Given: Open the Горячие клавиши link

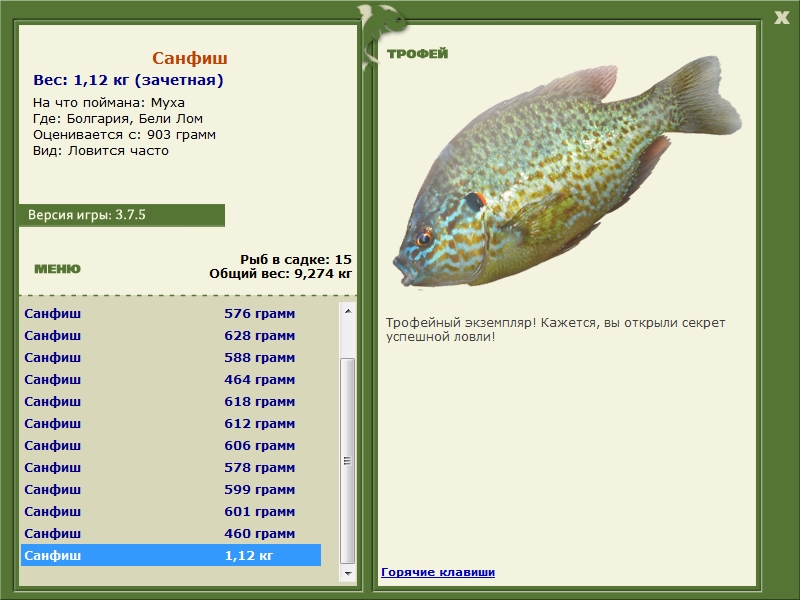Looking at the screenshot, I should 438,572.
